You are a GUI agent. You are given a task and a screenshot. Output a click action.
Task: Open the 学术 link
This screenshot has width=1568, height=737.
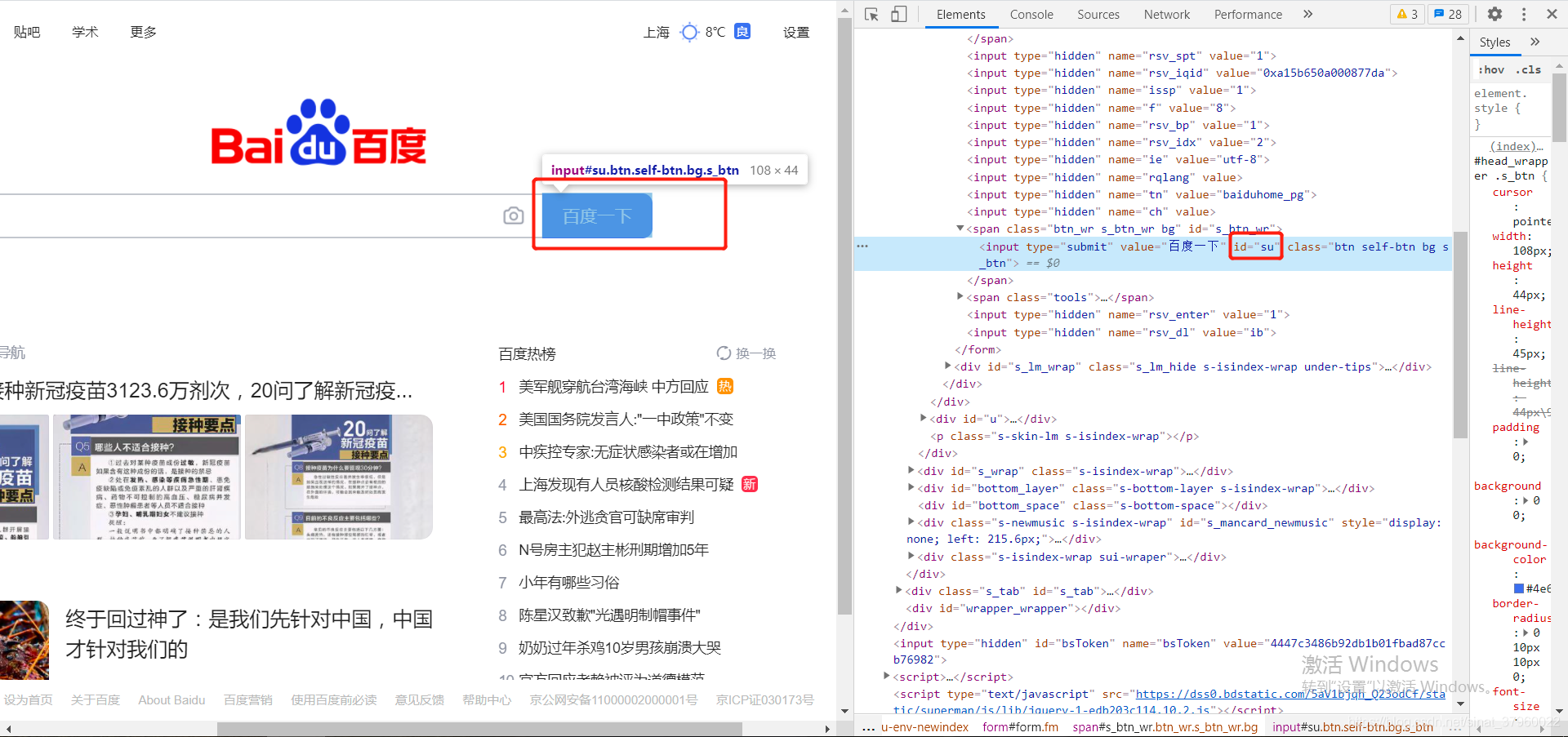click(x=85, y=32)
